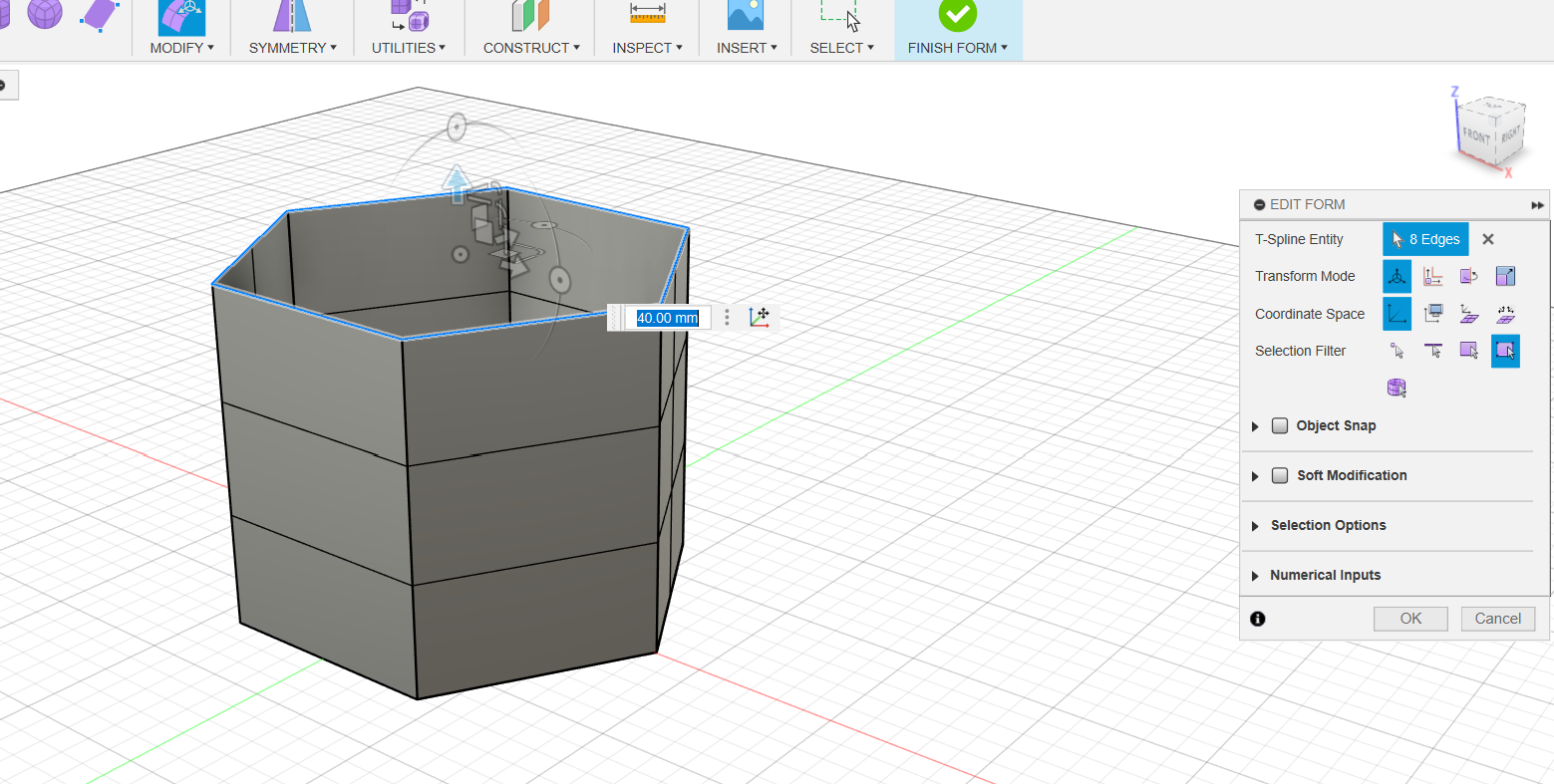Choose the Scale transform mode icon
The height and width of the screenshot is (784, 1554).
(x=1505, y=276)
